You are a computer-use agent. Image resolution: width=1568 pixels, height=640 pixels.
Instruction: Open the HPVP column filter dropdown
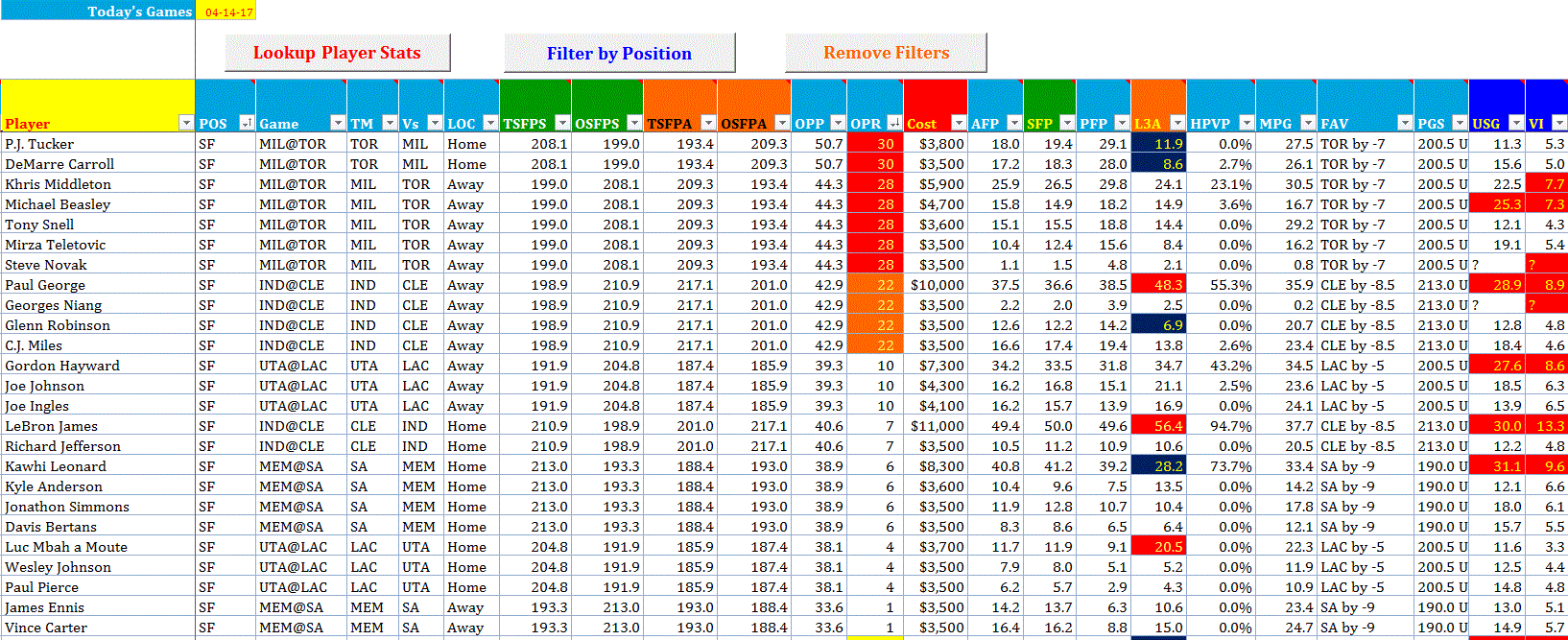pos(1247,123)
